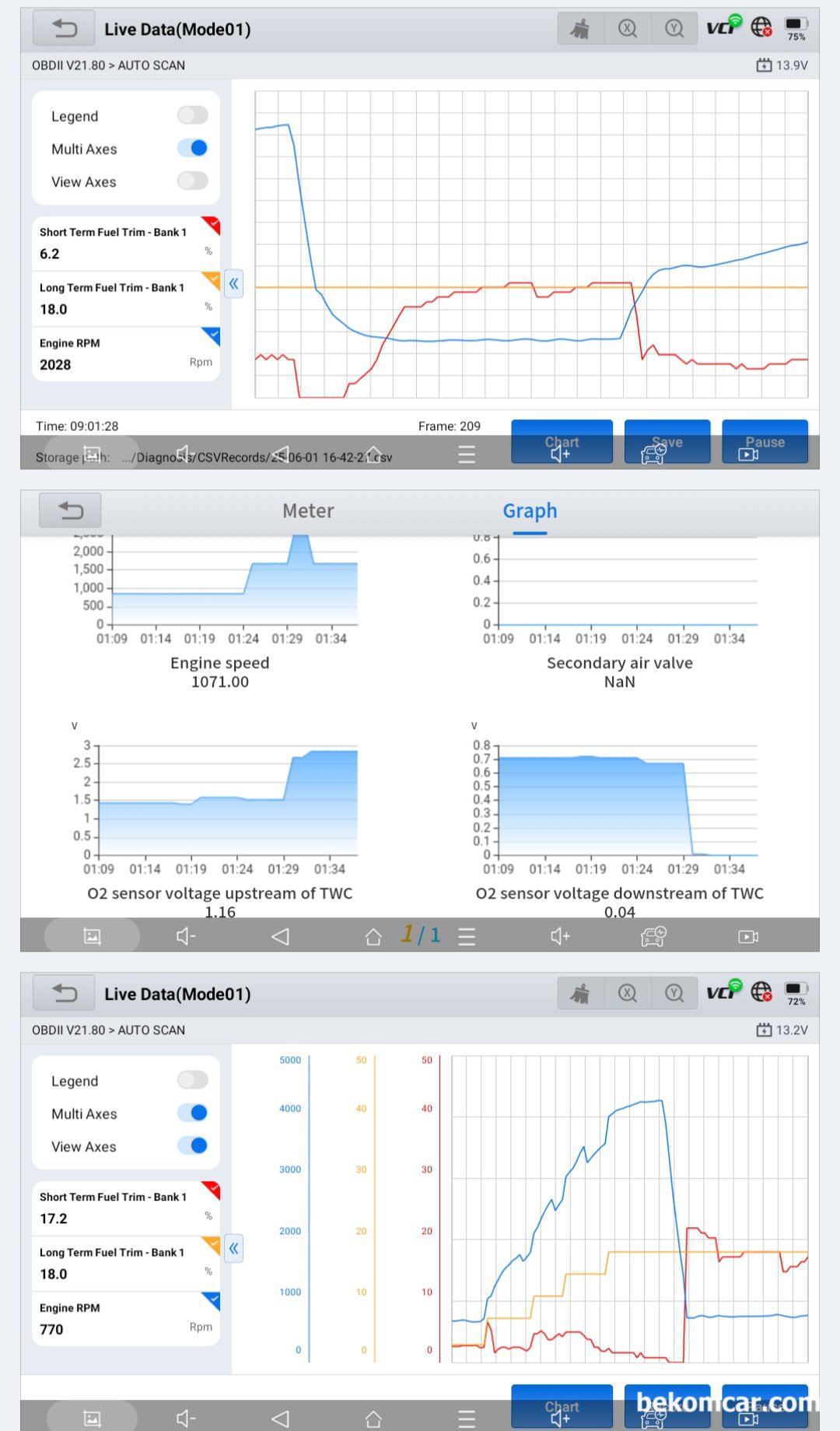This screenshot has height=1431, width=840.
Task: Tap the red marker on the 6.2 Short Term Fuel Trim card
Action: click(x=211, y=226)
